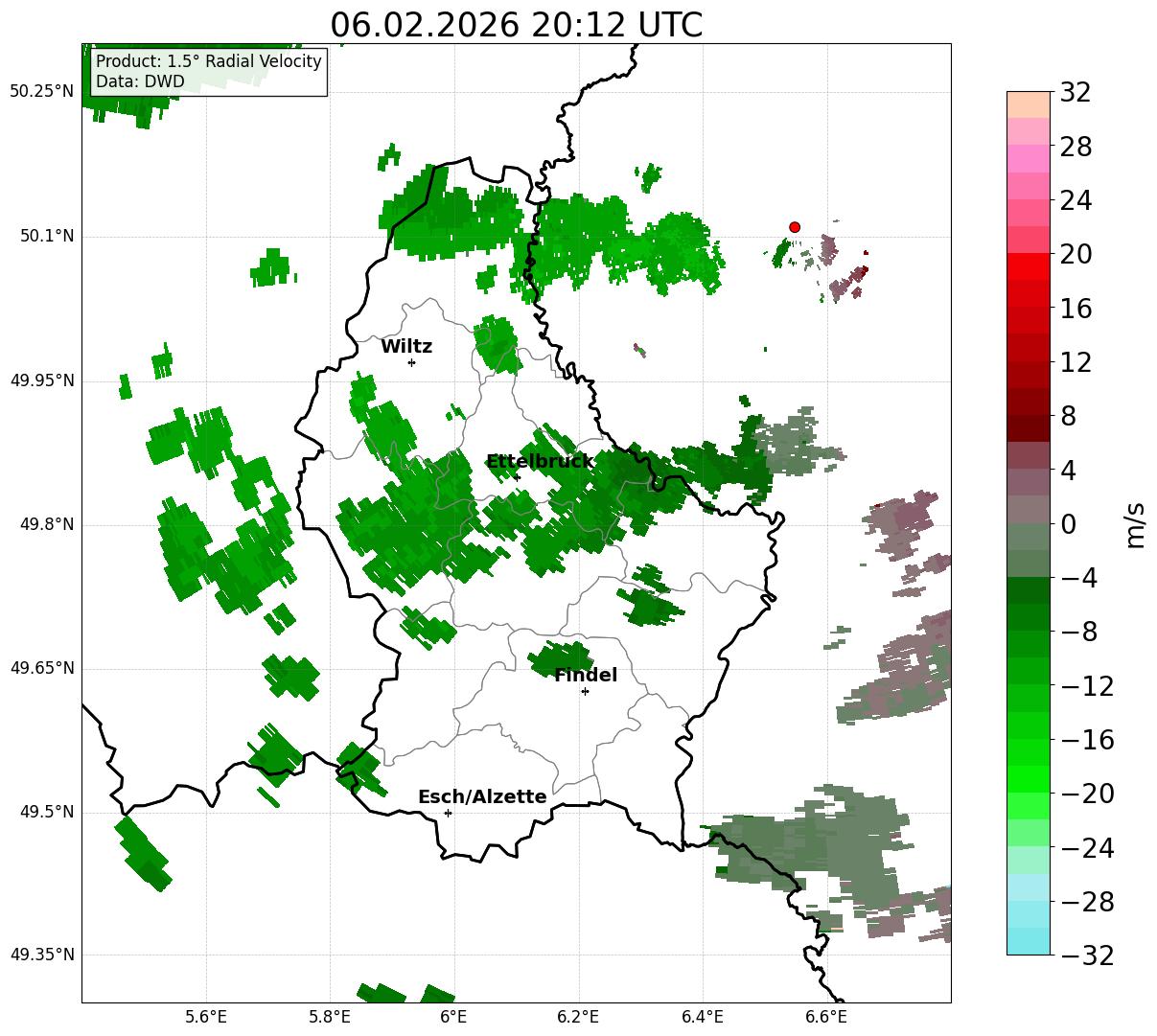The height and width of the screenshot is (1036, 1157).
Task: Click the colorbar tick label 8
Action: click(x=1068, y=416)
